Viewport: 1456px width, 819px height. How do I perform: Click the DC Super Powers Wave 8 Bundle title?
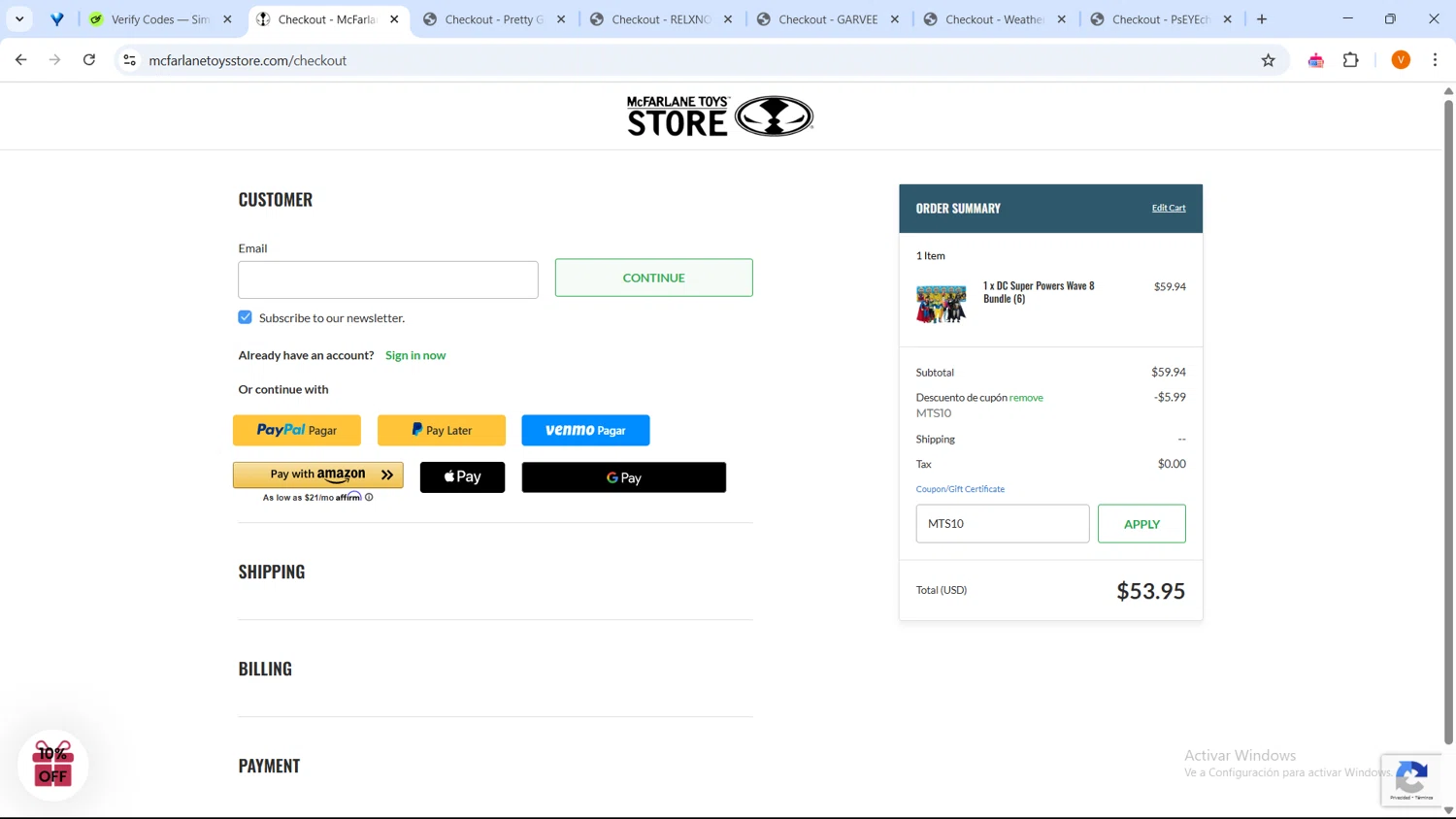(1039, 292)
